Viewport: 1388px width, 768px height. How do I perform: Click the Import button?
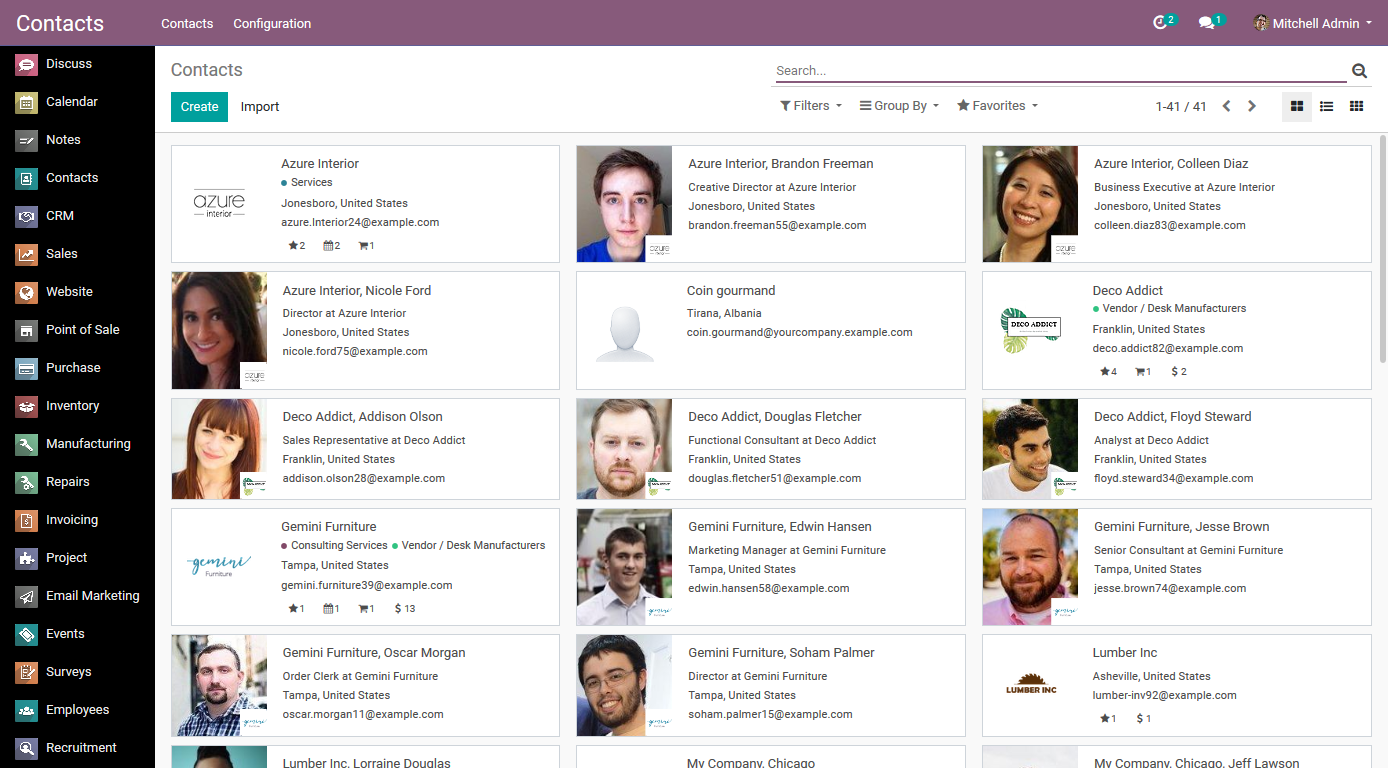[x=259, y=106]
